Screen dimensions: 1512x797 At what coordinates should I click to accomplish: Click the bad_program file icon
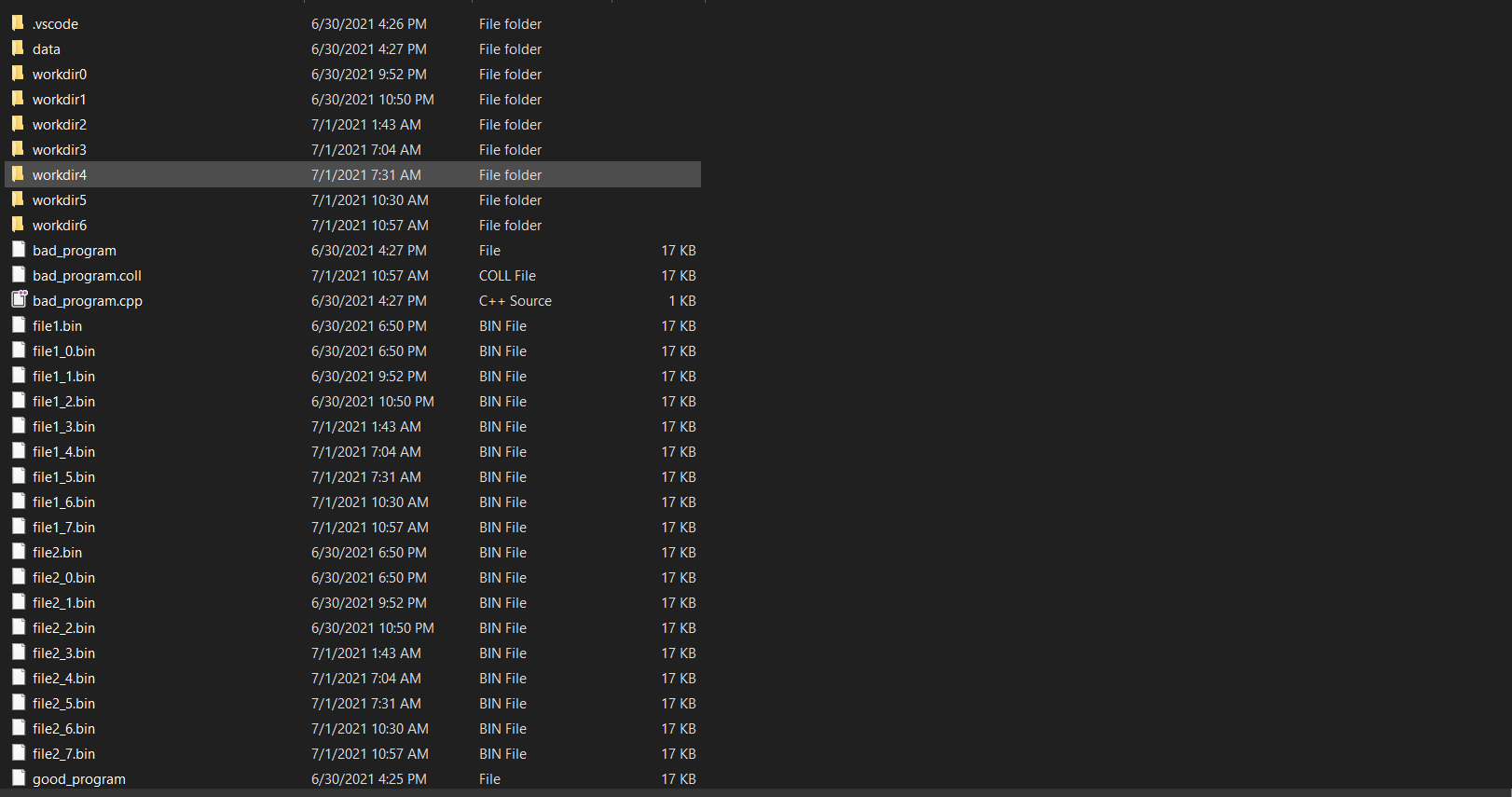pyautogui.click(x=19, y=249)
